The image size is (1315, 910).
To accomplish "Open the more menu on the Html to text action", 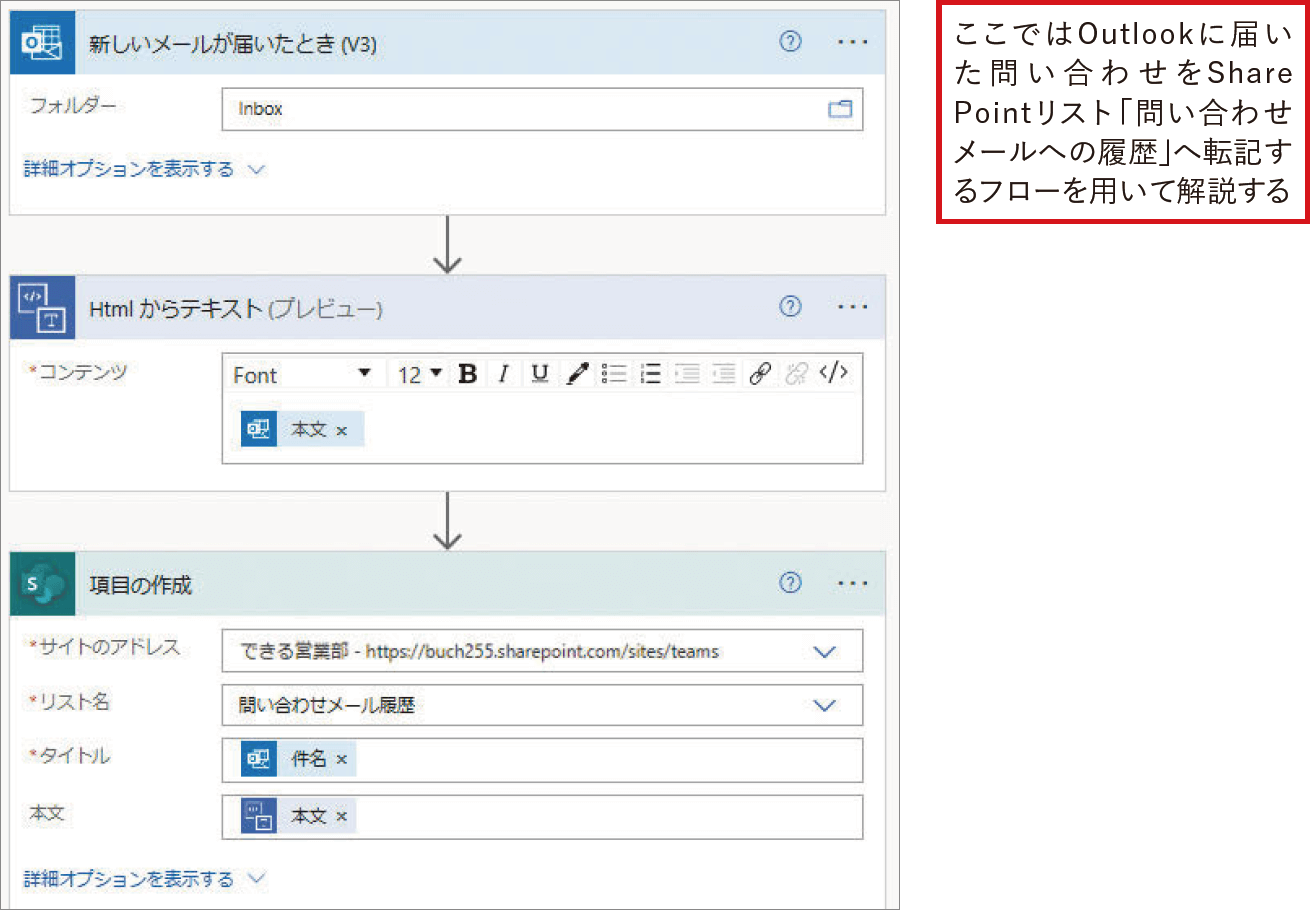I will click(x=852, y=307).
